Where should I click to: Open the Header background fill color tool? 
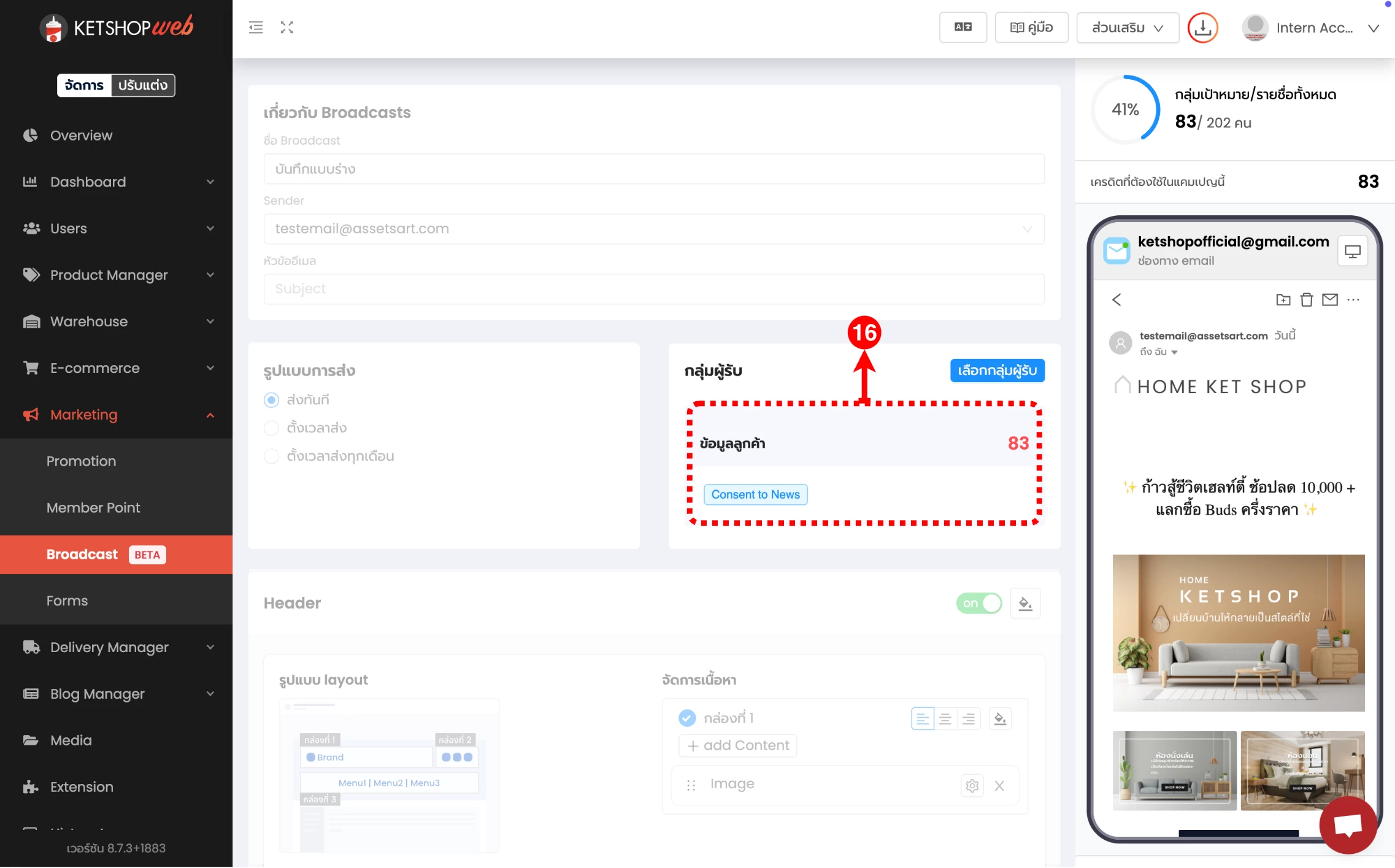[1025, 604]
